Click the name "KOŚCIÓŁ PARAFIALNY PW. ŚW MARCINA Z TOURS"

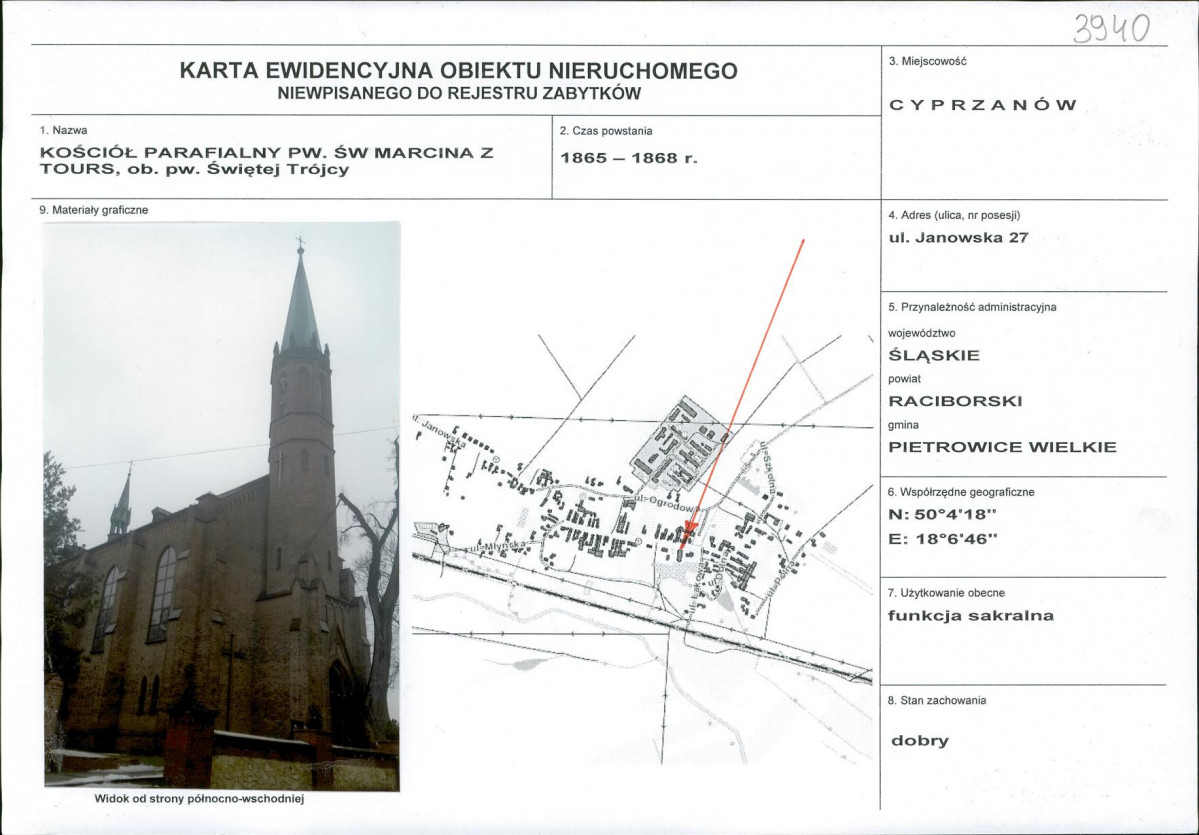pos(266,161)
